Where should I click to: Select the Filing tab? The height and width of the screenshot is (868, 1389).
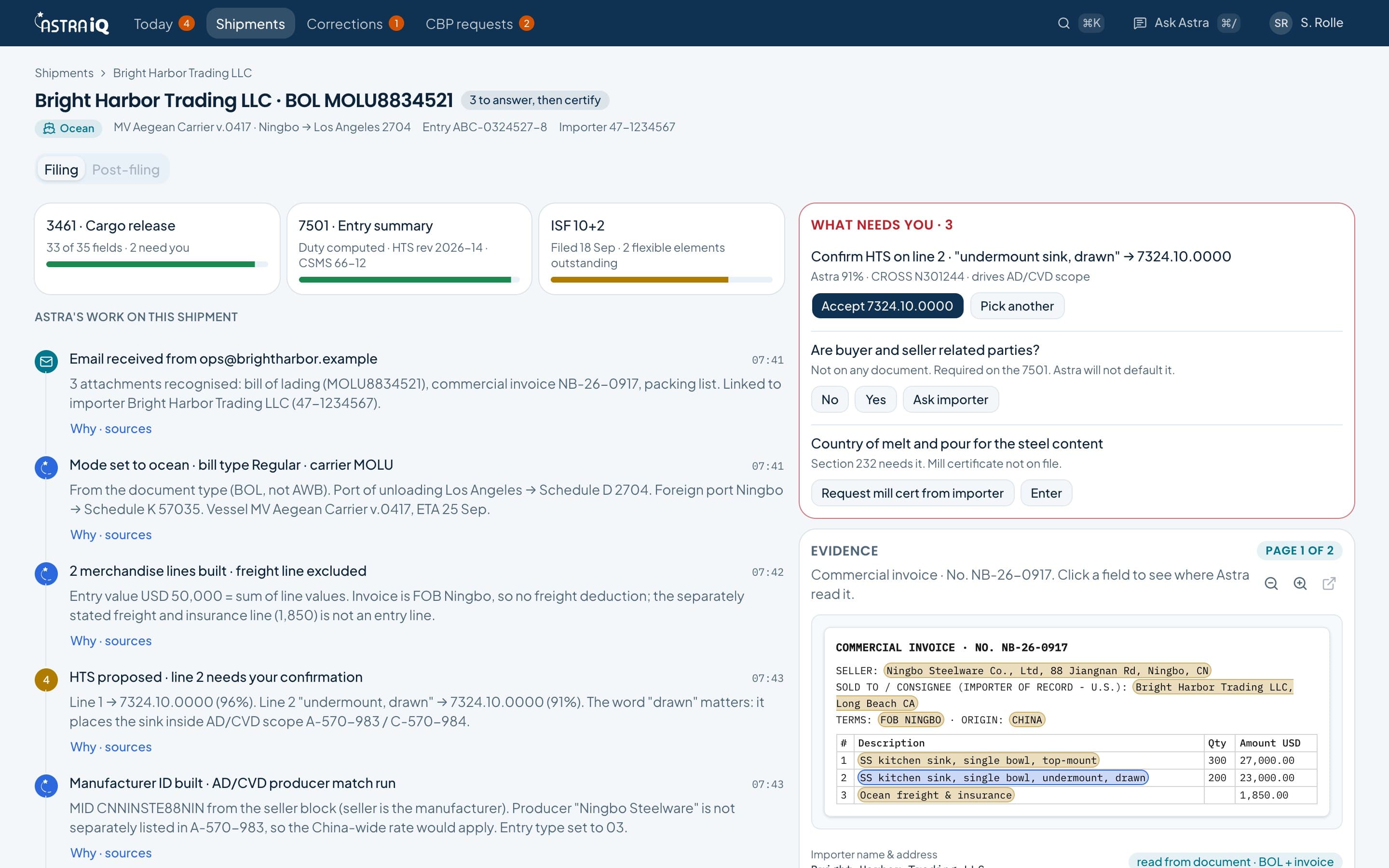pos(61,169)
